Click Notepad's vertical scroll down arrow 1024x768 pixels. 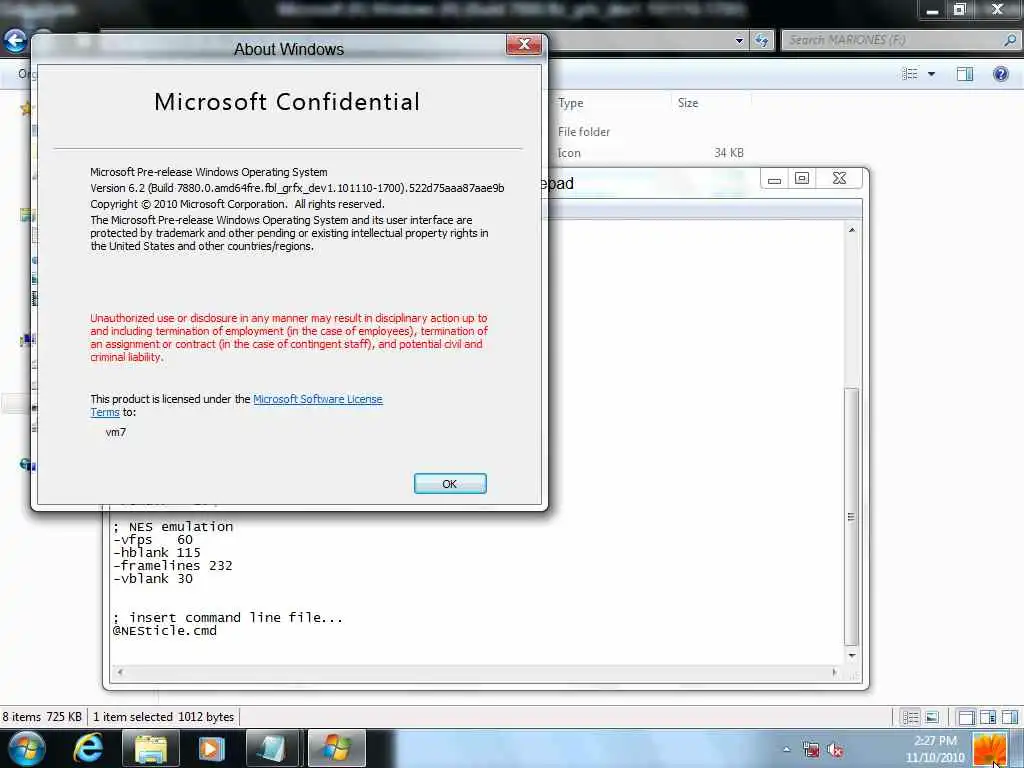(852, 655)
